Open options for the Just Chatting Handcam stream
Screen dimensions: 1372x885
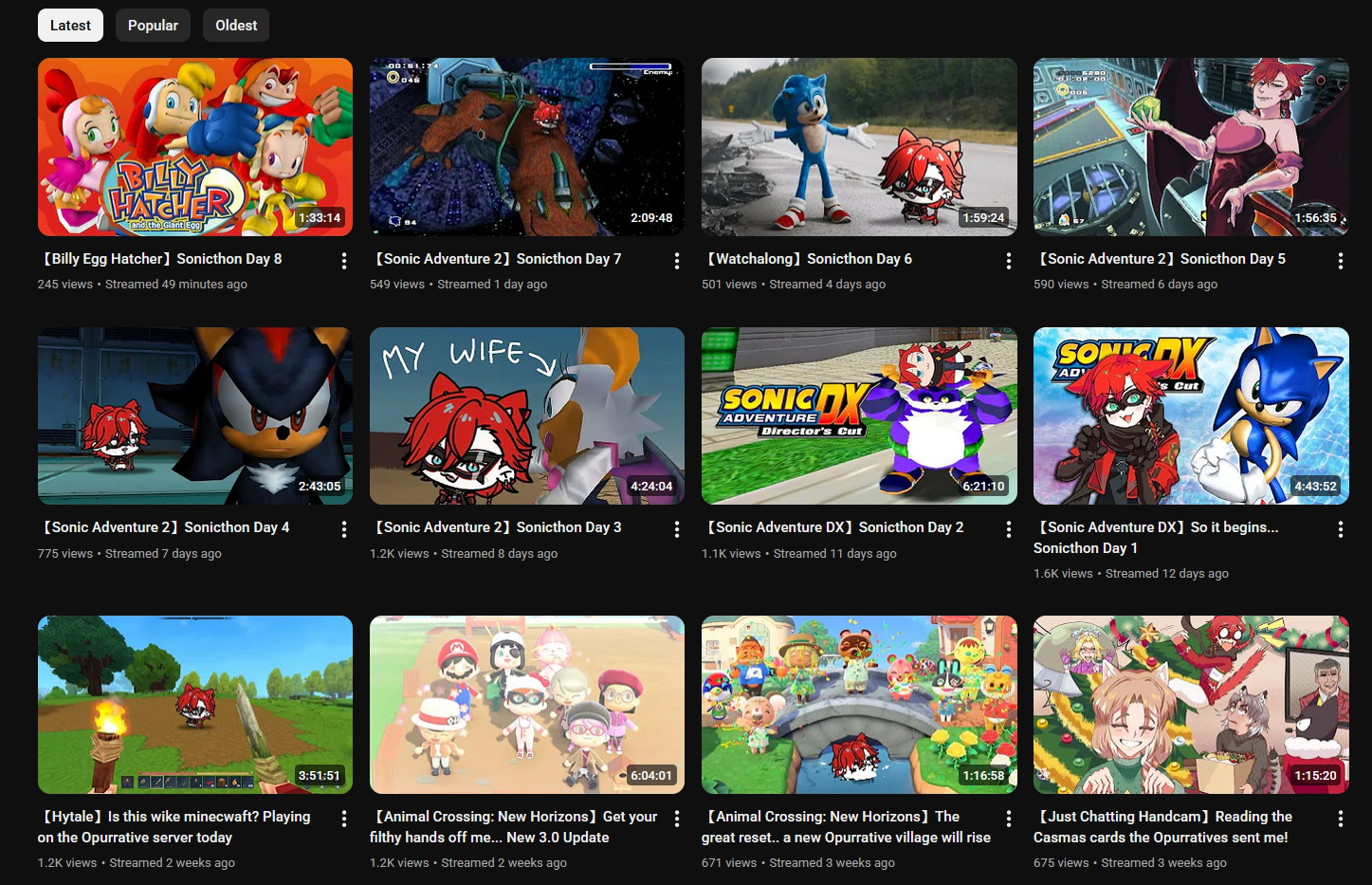coord(1340,819)
